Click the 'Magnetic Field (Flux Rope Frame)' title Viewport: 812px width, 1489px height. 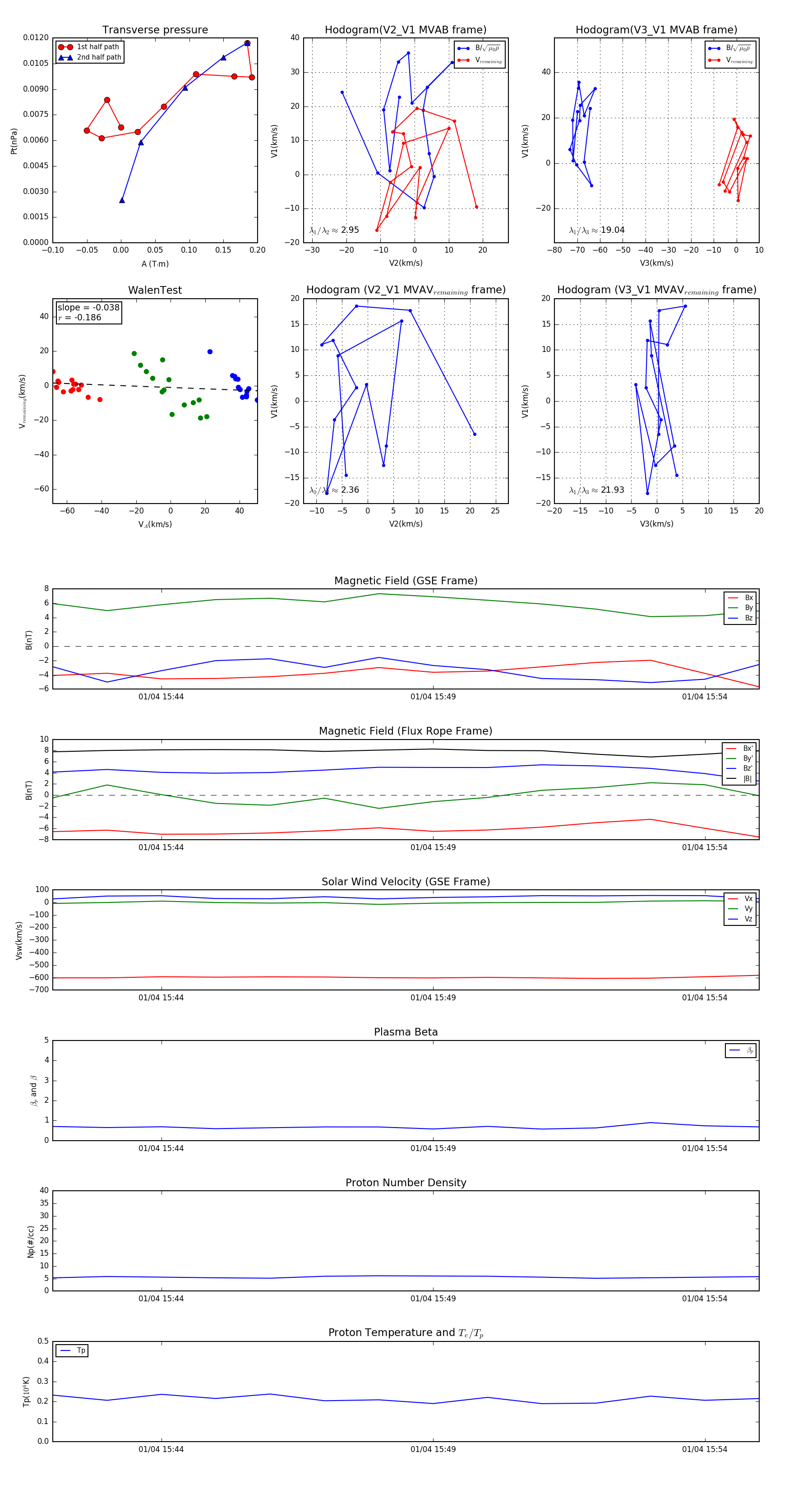(x=406, y=731)
